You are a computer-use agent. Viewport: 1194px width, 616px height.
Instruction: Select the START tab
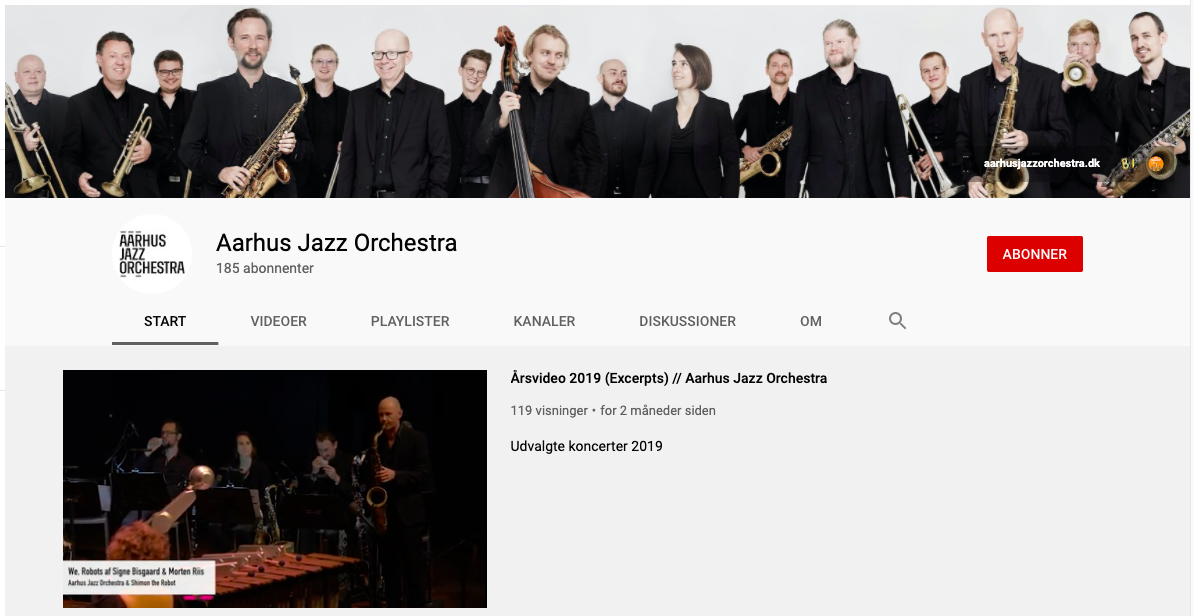(x=164, y=321)
